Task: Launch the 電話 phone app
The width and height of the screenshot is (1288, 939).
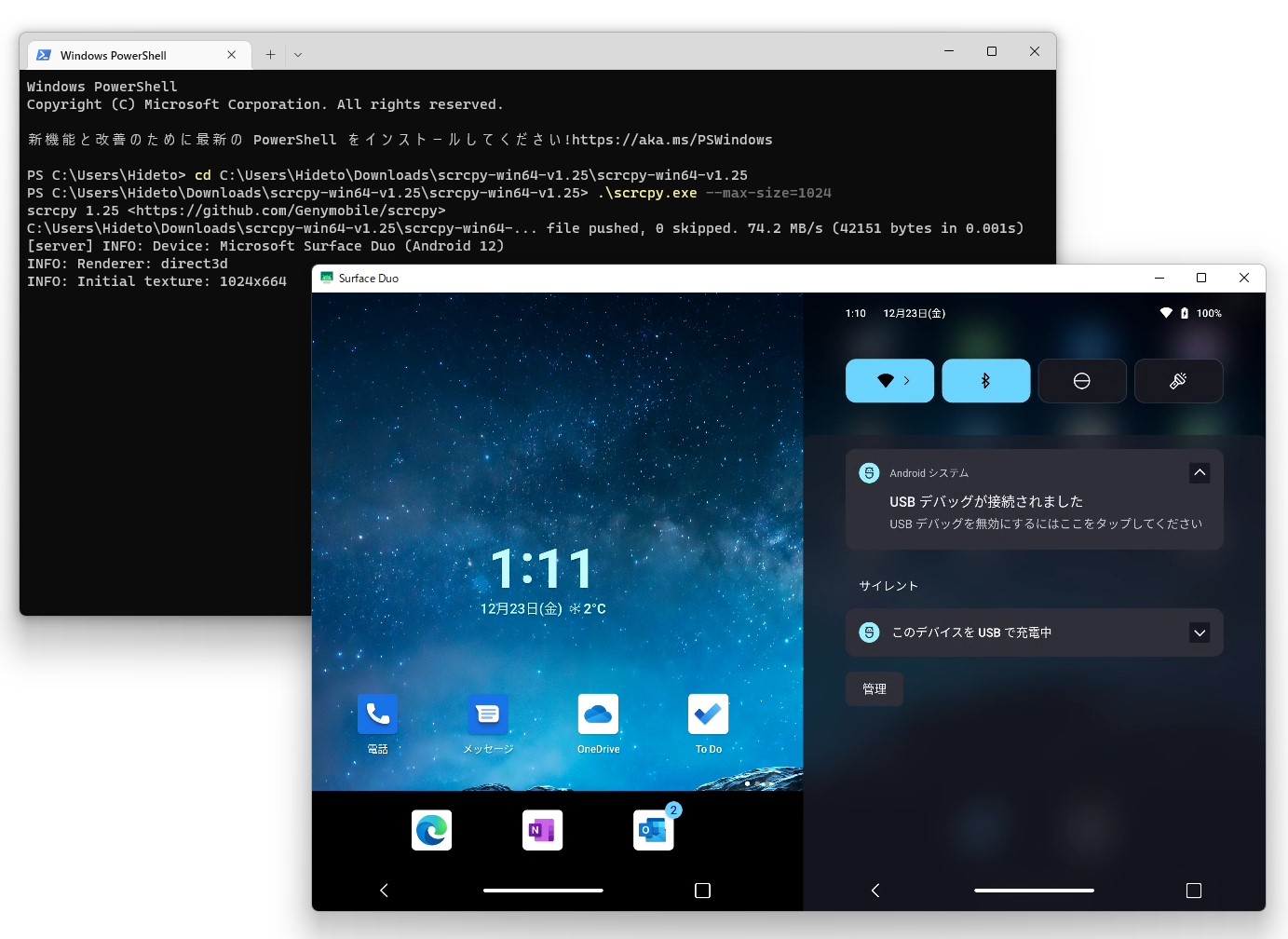Action: 377,713
